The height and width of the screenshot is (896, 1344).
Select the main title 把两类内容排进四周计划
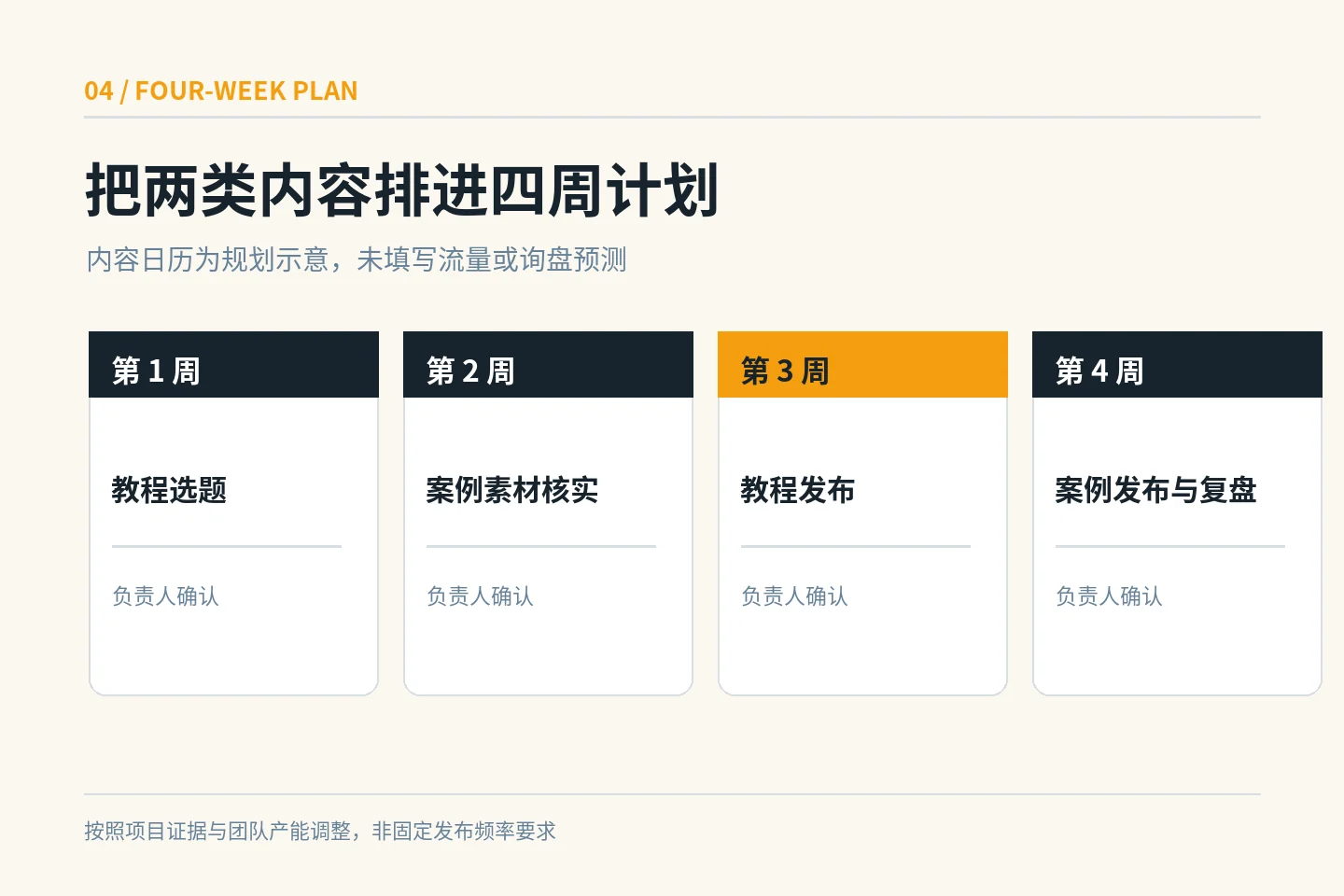[x=402, y=190]
